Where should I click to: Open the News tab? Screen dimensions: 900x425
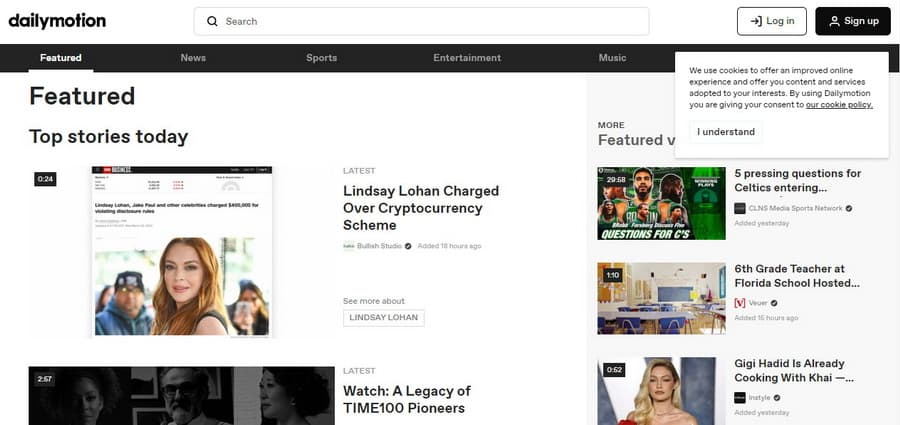pyautogui.click(x=193, y=58)
